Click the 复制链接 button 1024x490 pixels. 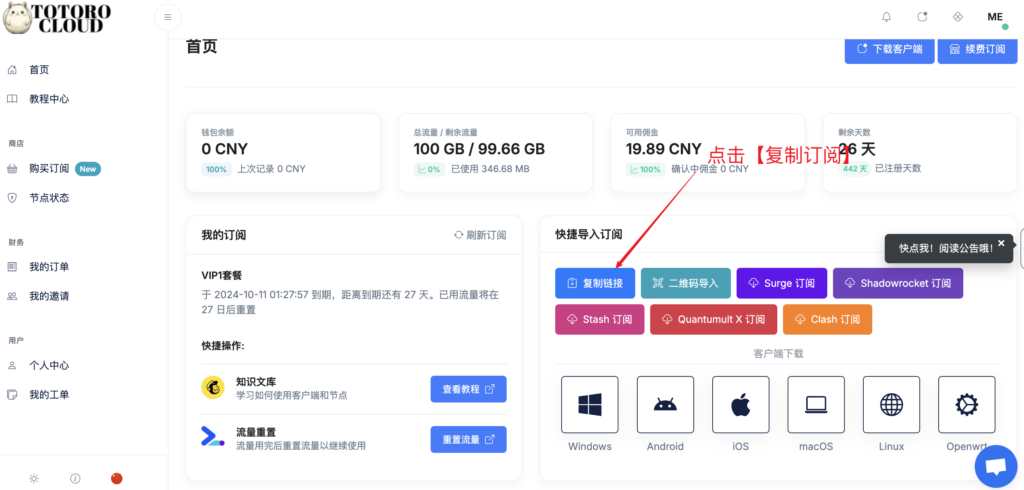[595, 283]
